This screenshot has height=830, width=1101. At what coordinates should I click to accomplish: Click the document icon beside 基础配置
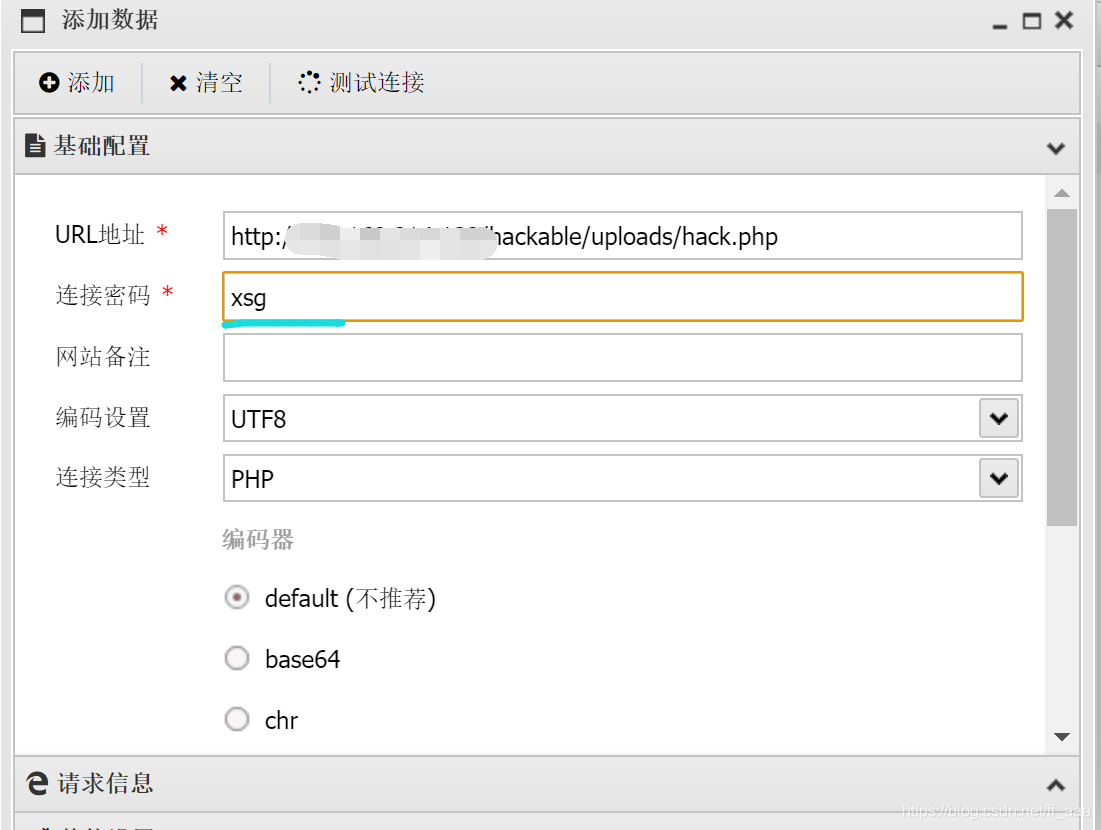tap(35, 145)
